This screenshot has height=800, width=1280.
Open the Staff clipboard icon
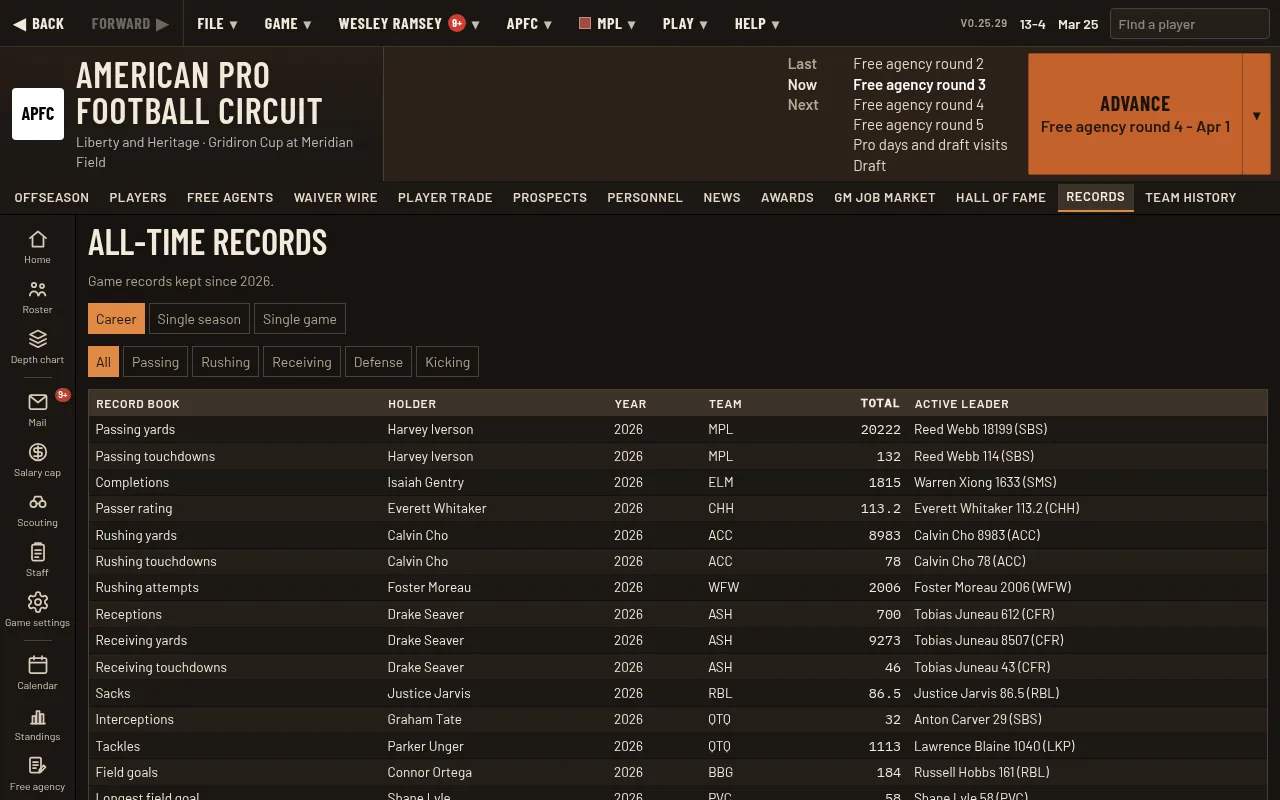pyautogui.click(x=37, y=559)
